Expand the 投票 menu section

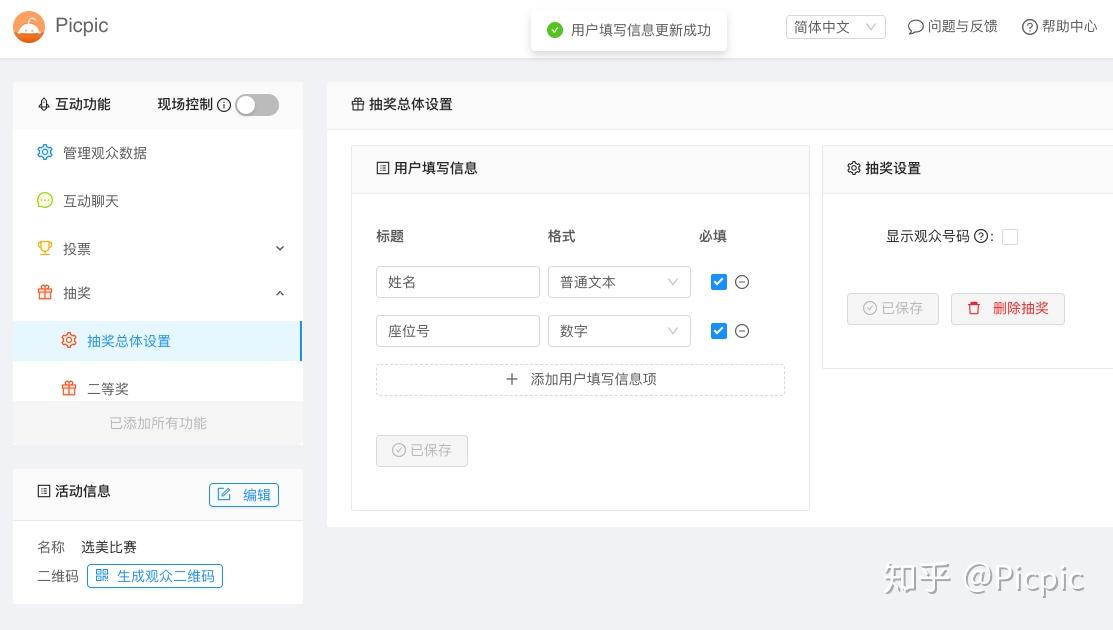[158, 248]
